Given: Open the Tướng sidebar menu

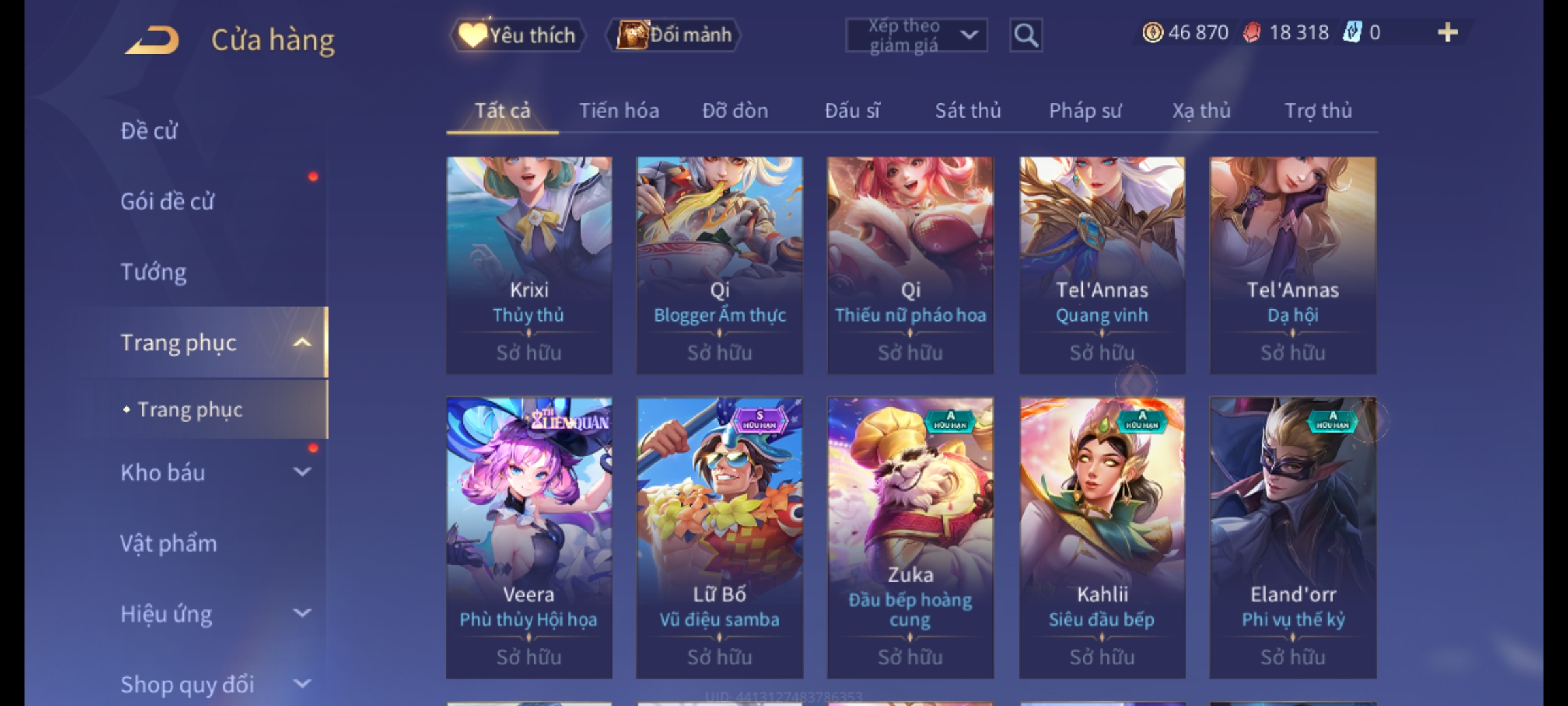Looking at the screenshot, I should click(x=154, y=271).
